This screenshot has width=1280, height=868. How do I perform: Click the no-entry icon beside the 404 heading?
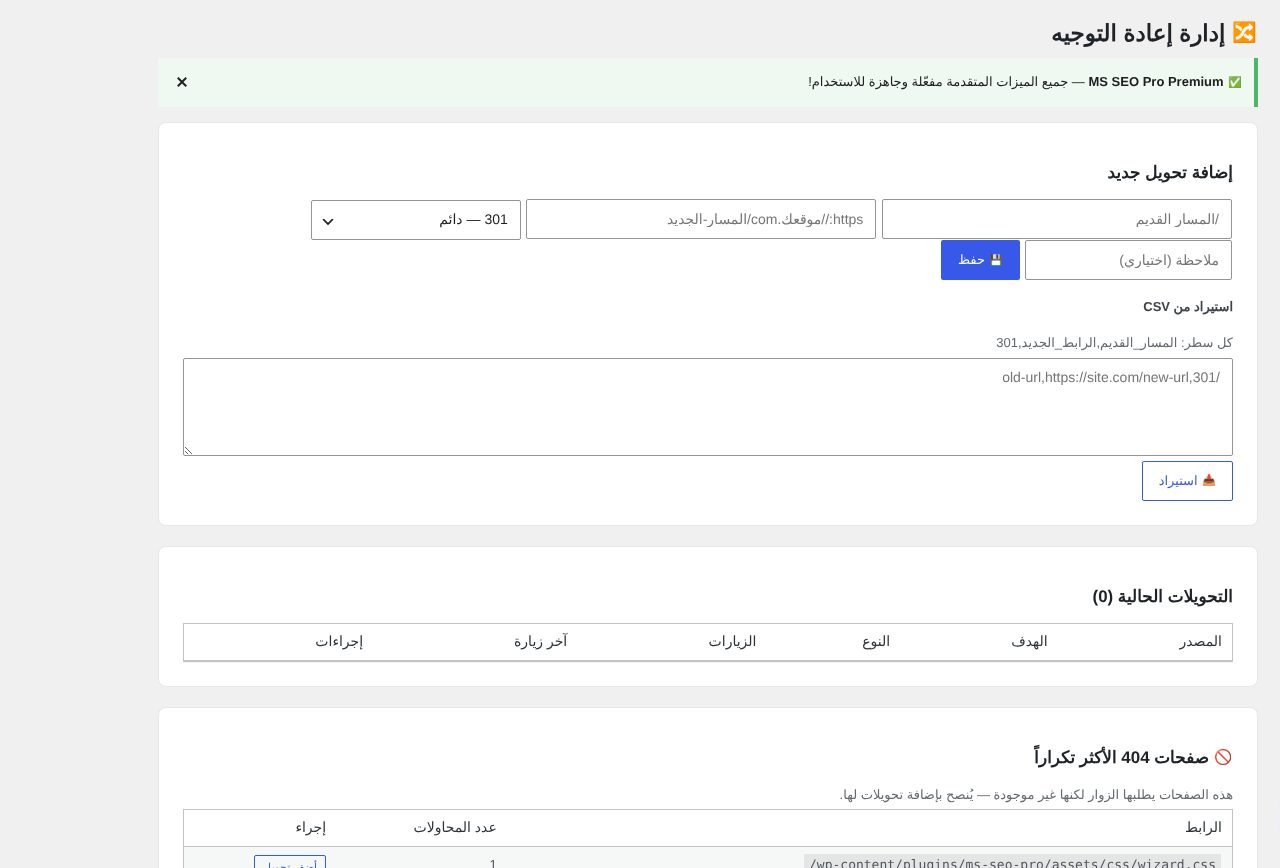click(1223, 758)
